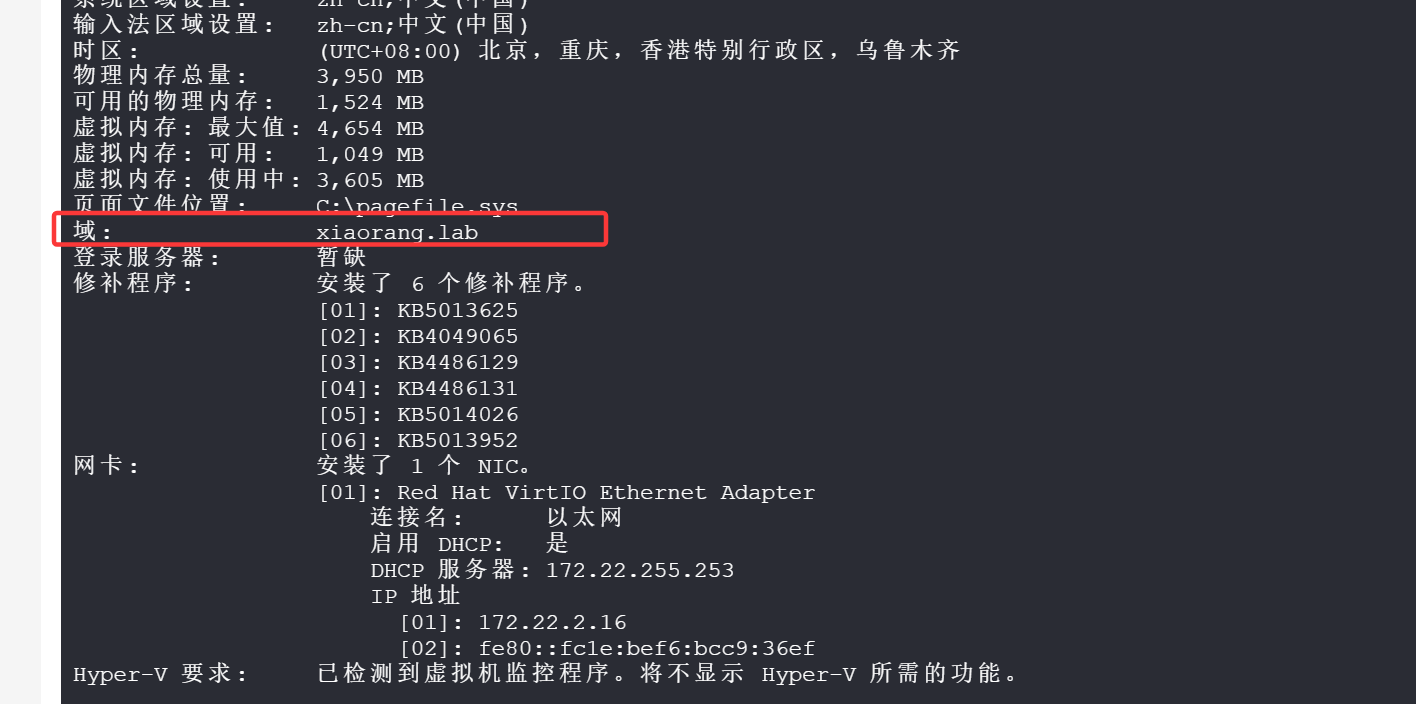1416x704 pixels.
Task: Click the IPv4 address 172.22.2.16
Action: tap(552, 622)
